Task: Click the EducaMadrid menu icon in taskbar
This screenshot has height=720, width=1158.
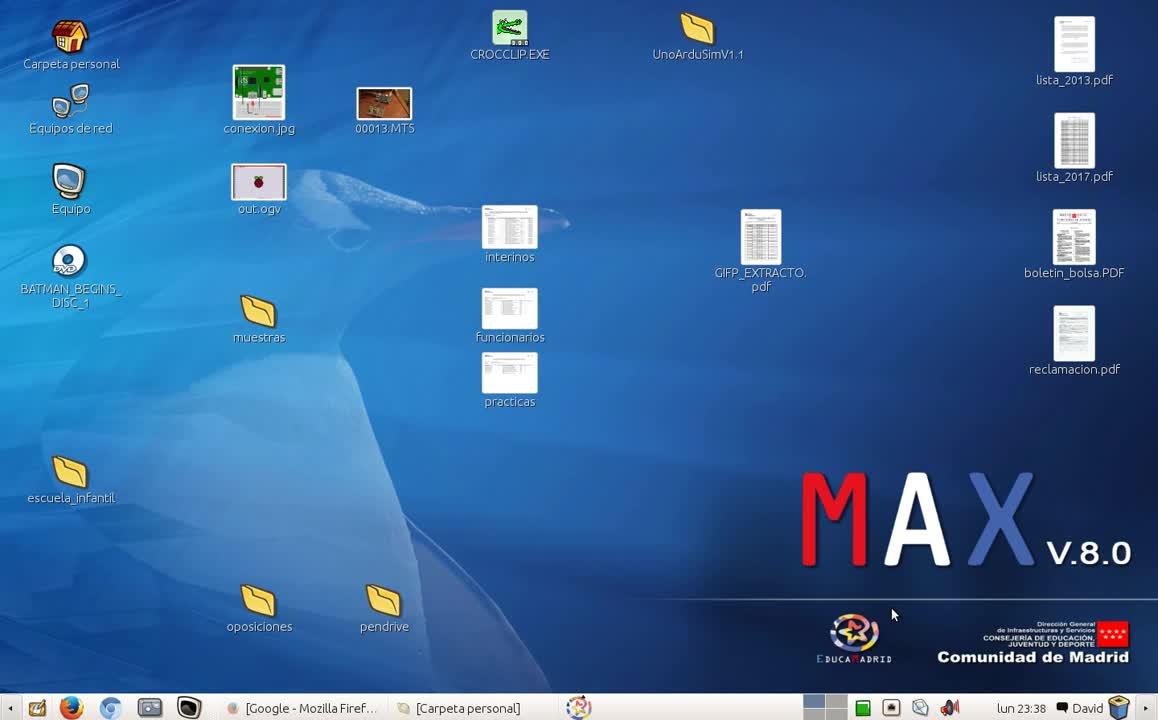Action: 578,708
